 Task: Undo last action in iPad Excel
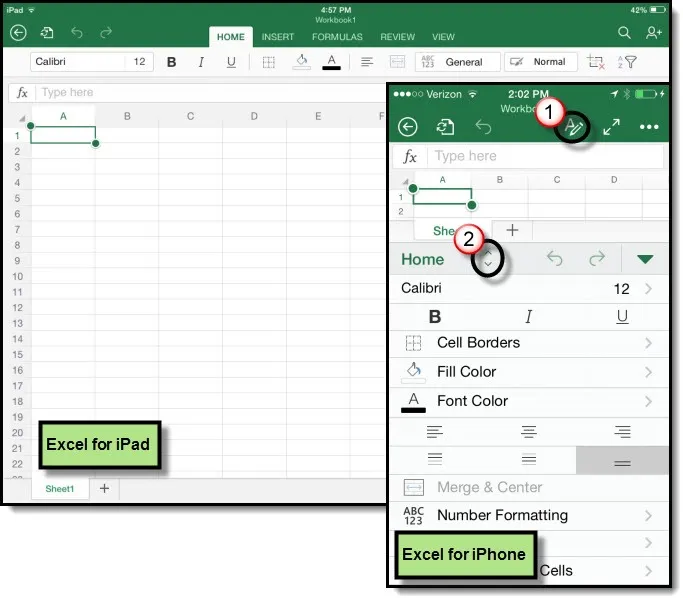(x=77, y=33)
